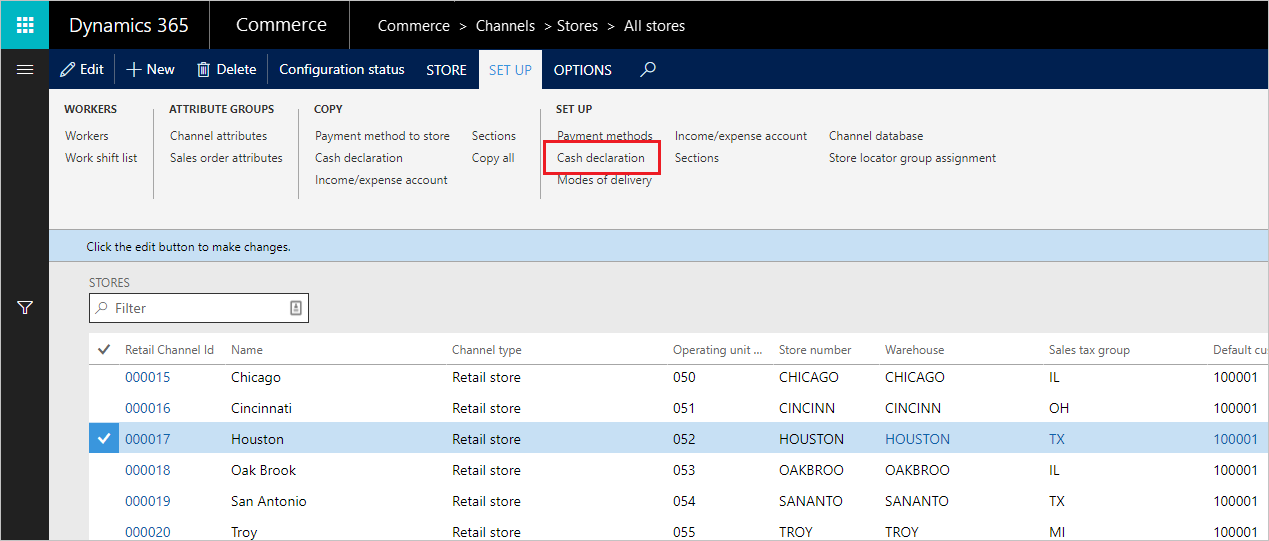Click the Commerce module title
This screenshot has height=541, width=1269.
[x=281, y=25]
